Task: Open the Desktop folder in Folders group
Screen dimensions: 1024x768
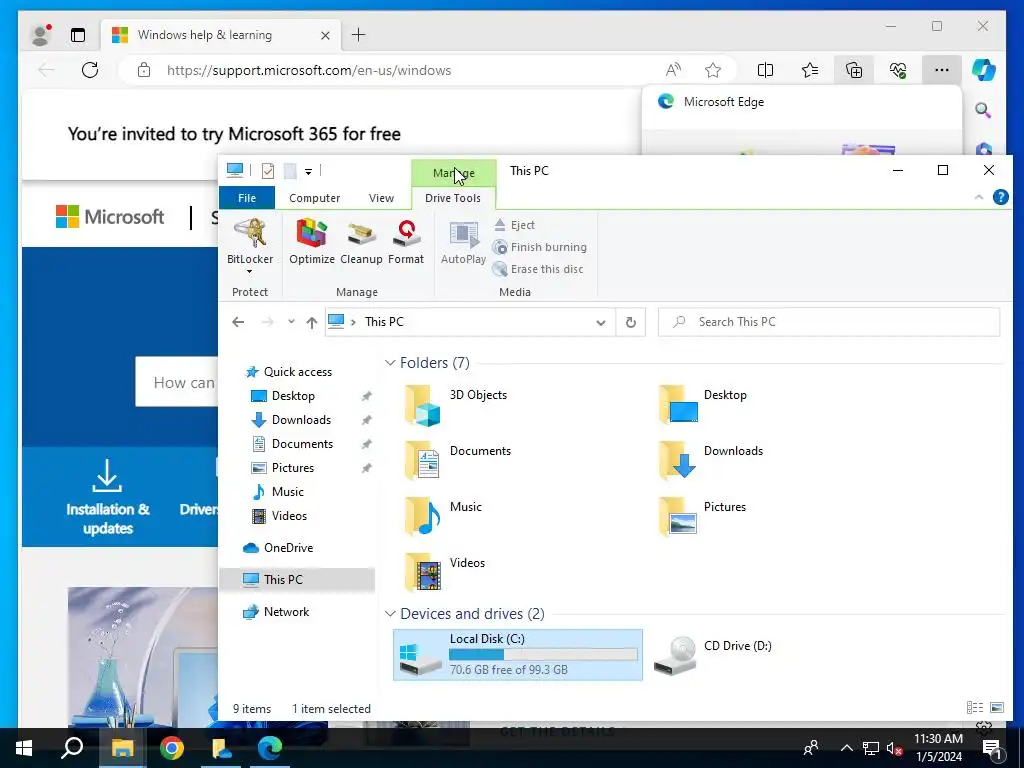Action: (705, 405)
